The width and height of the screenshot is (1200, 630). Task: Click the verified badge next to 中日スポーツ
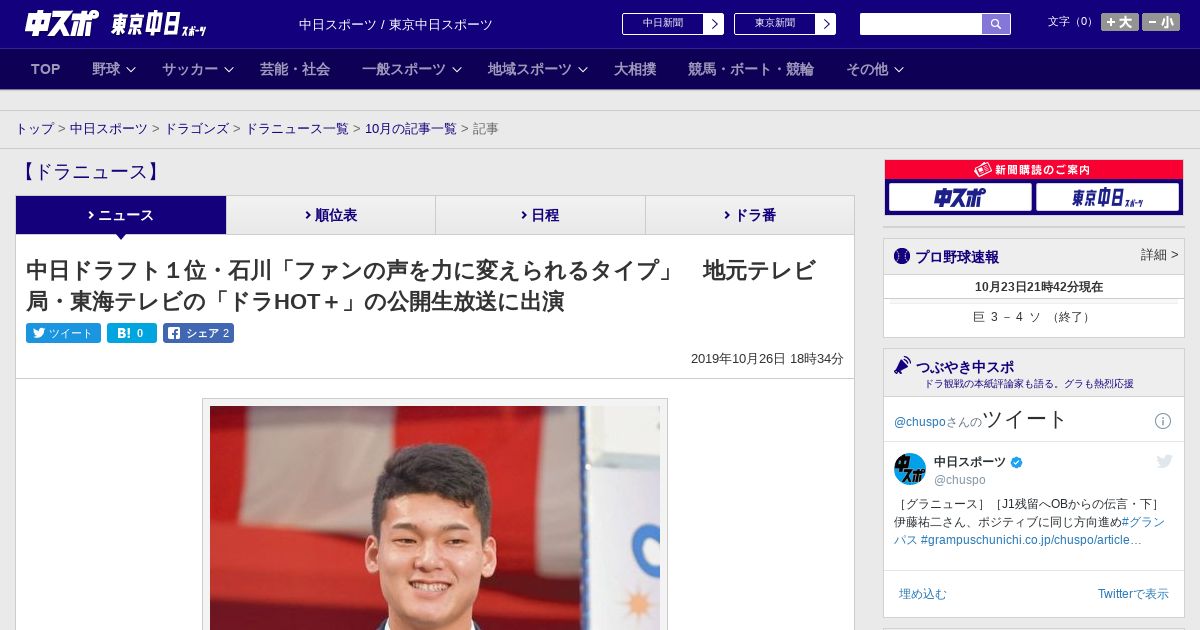1017,462
